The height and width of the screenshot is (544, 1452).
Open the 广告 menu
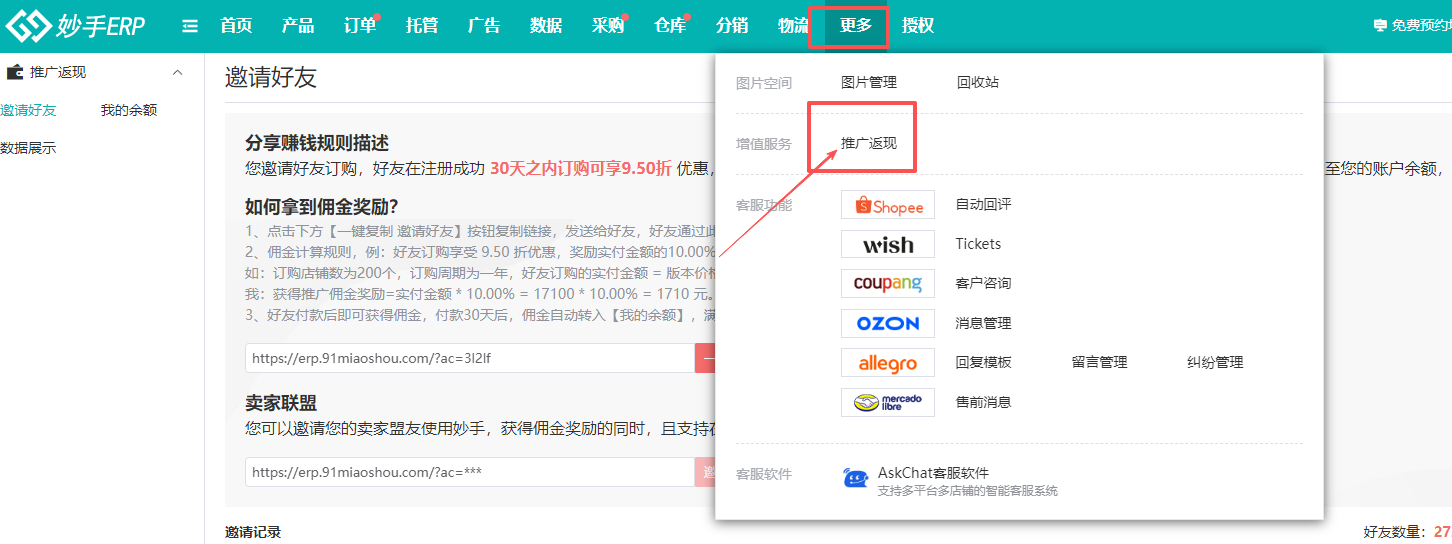[x=484, y=26]
